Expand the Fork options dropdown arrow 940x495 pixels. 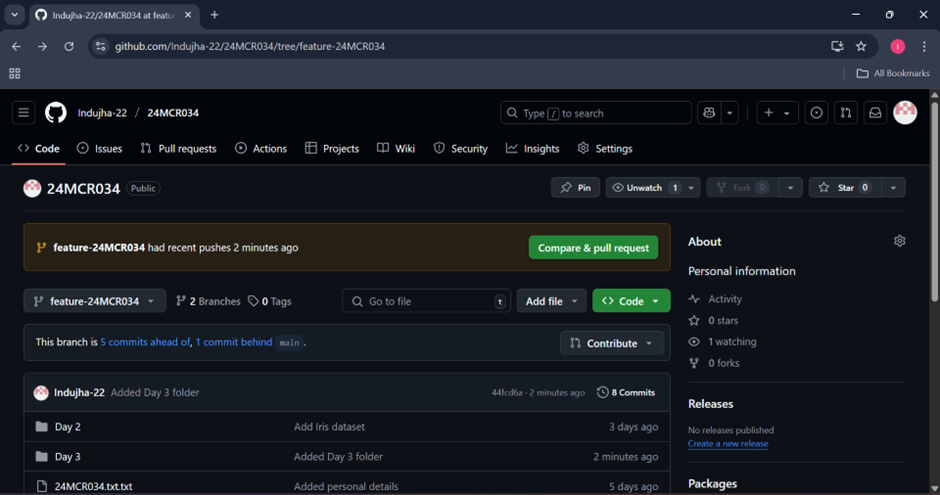tap(790, 188)
